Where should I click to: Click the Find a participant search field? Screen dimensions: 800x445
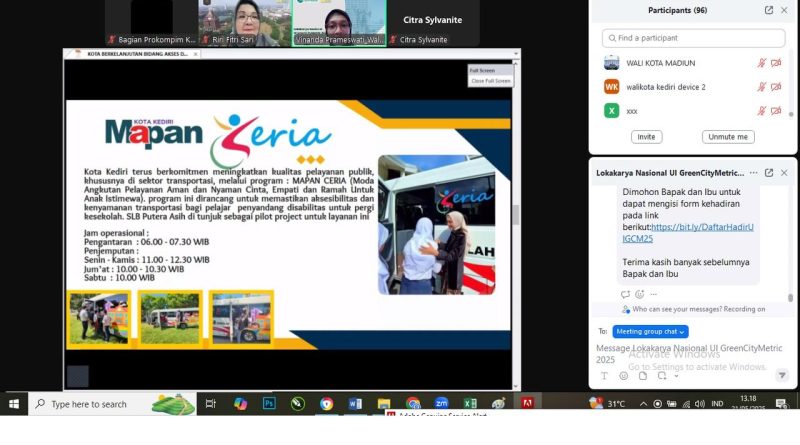click(693, 38)
